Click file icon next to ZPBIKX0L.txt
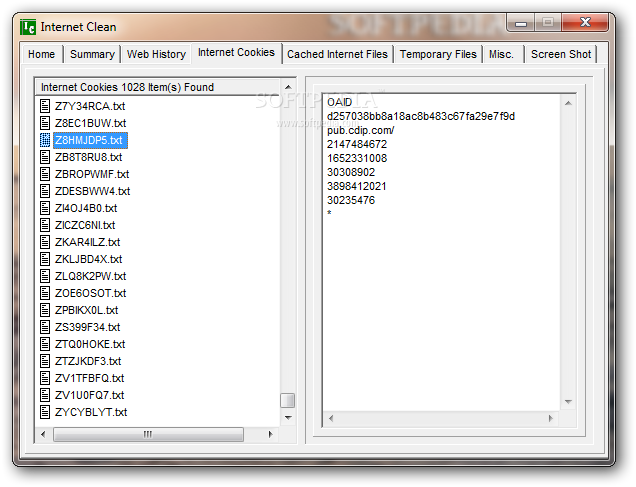 pyautogui.click(x=45, y=310)
